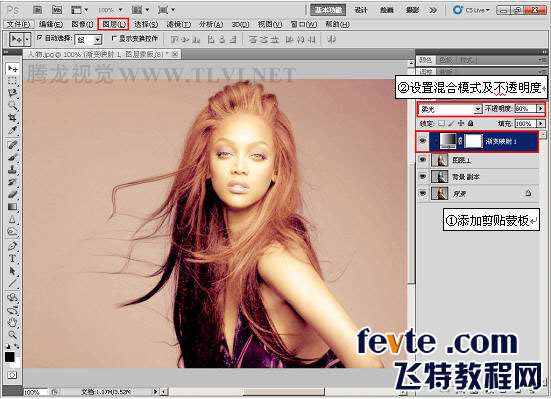Image resolution: width=551 pixels, height=399 pixels.
Task: Click the Gradient Map layer mask thumbnail
Action: (x=473, y=141)
